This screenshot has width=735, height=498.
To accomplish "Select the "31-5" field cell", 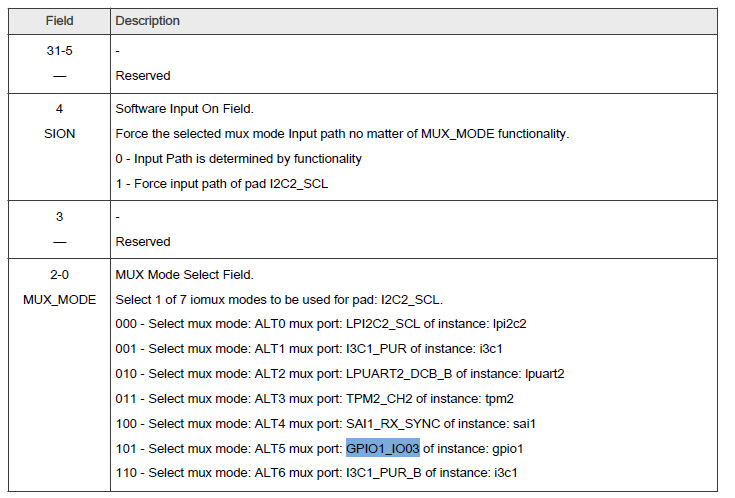I will coord(59,50).
